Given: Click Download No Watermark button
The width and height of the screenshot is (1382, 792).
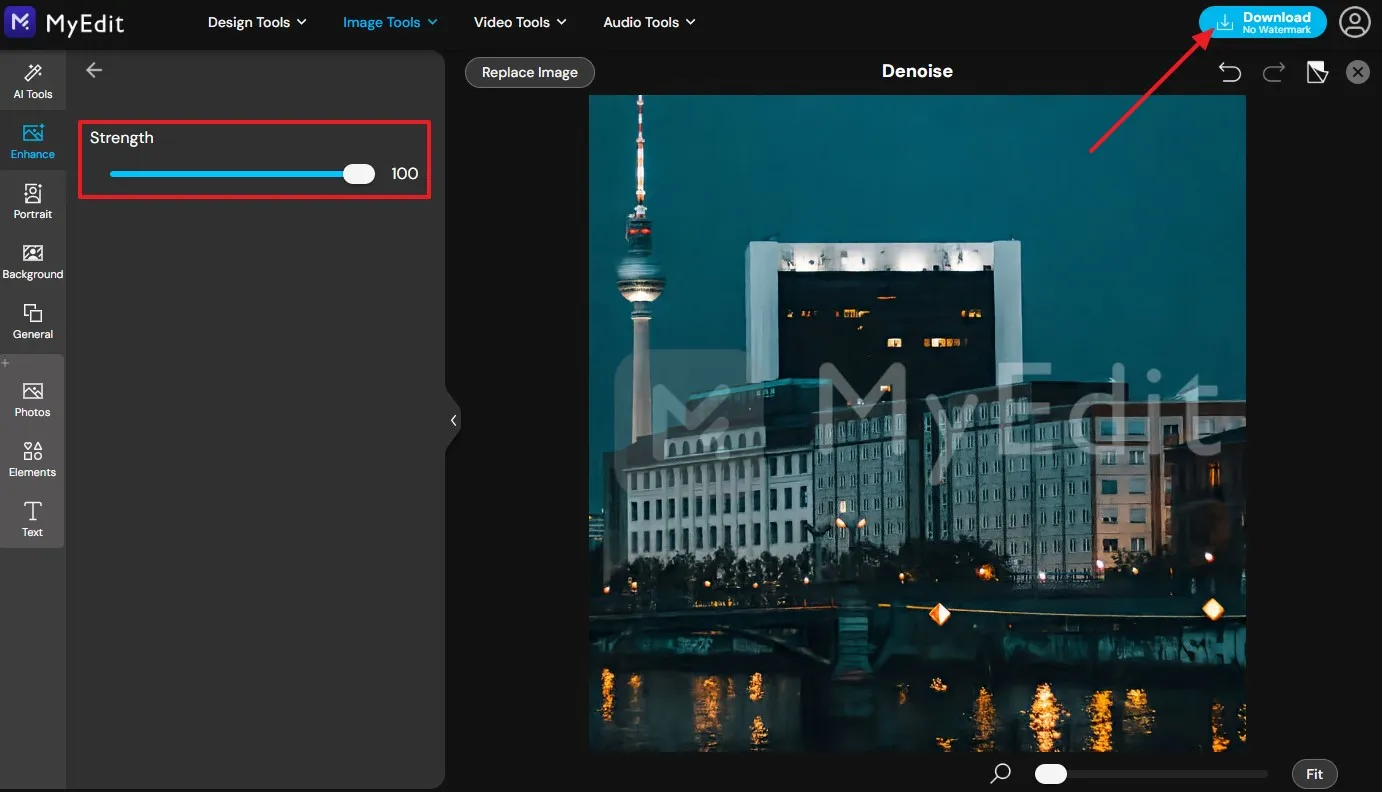Looking at the screenshot, I should 1263,22.
